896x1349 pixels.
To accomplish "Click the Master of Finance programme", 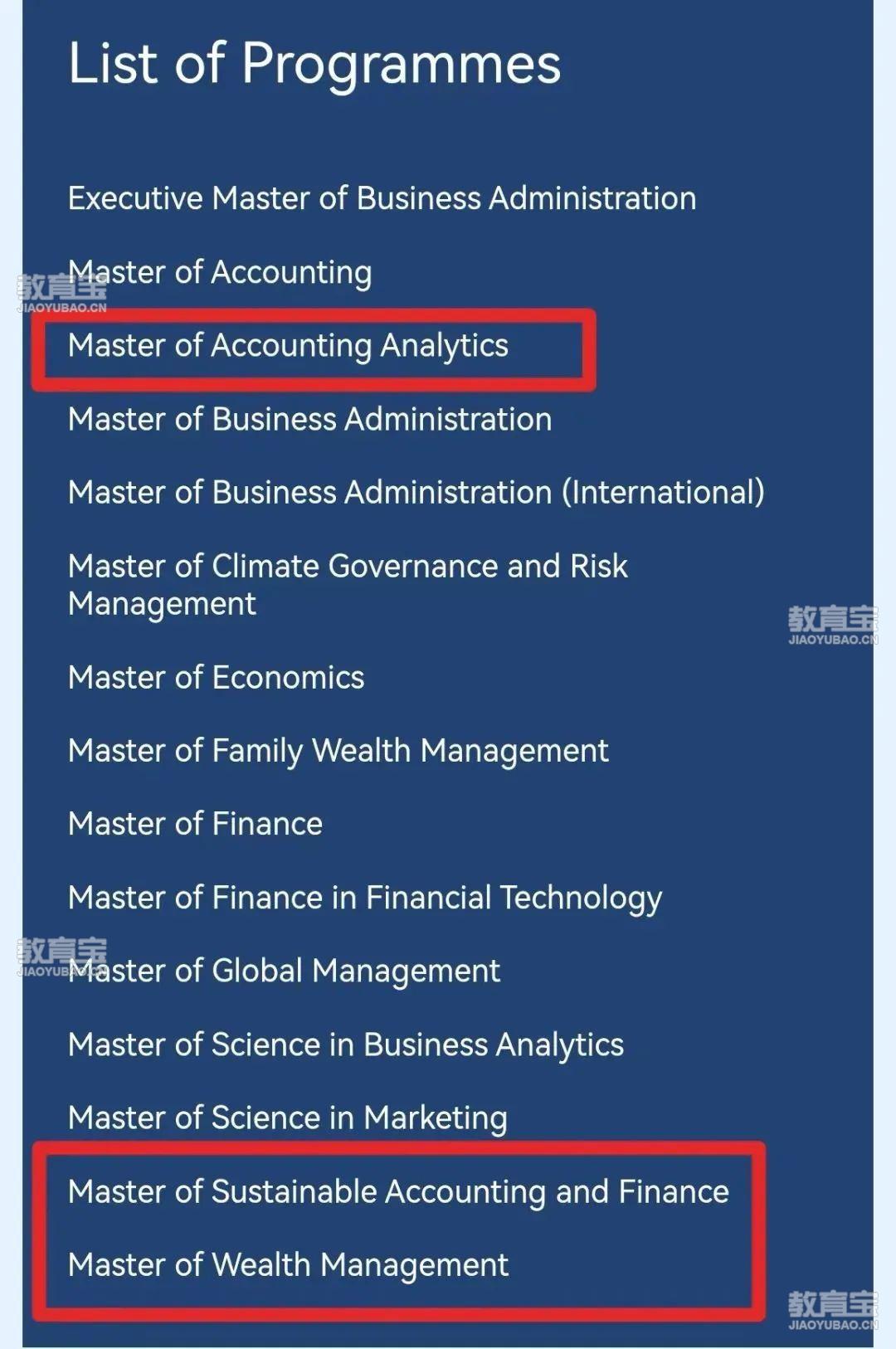I will 195,824.
